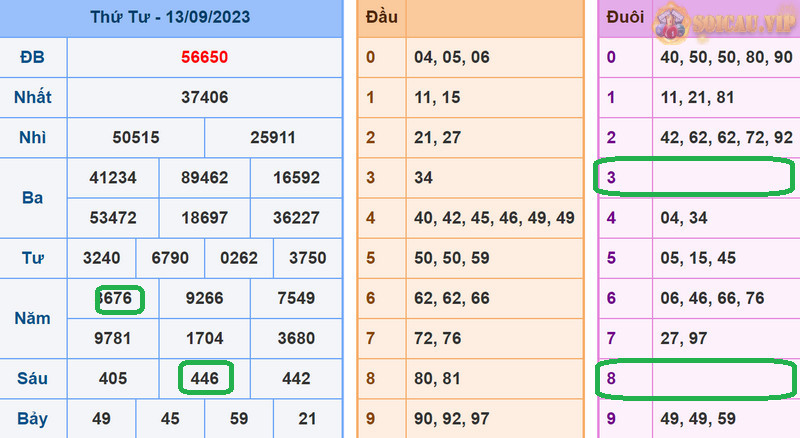Select the empty circled Đuôi 8 row
The width and height of the screenshot is (800, 438).
point(695,379)
